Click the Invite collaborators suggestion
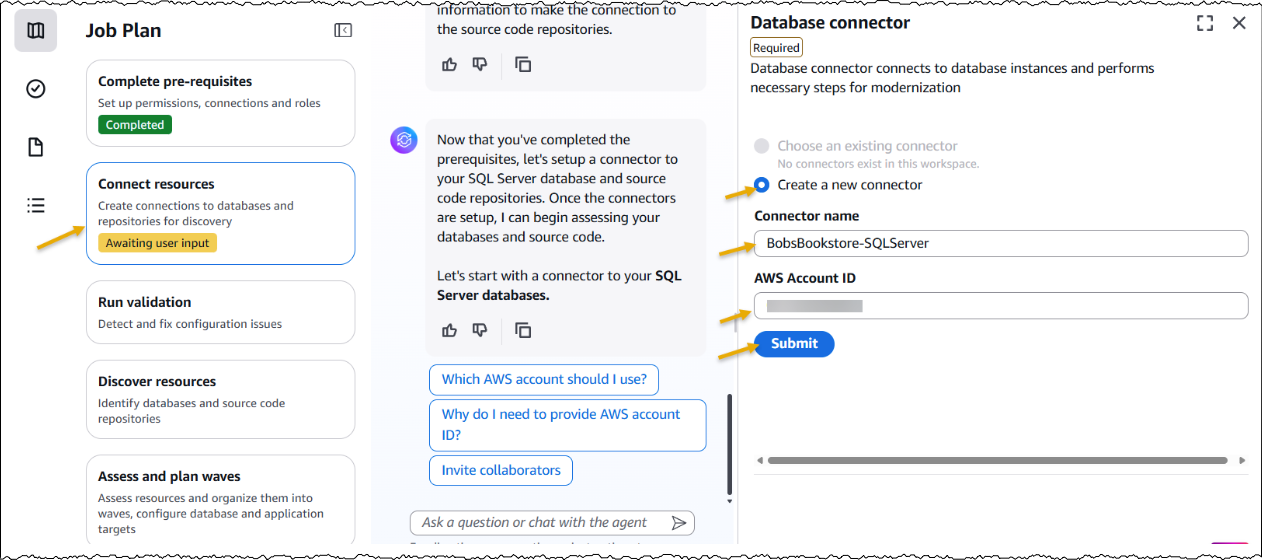 (x=501, y=471)
